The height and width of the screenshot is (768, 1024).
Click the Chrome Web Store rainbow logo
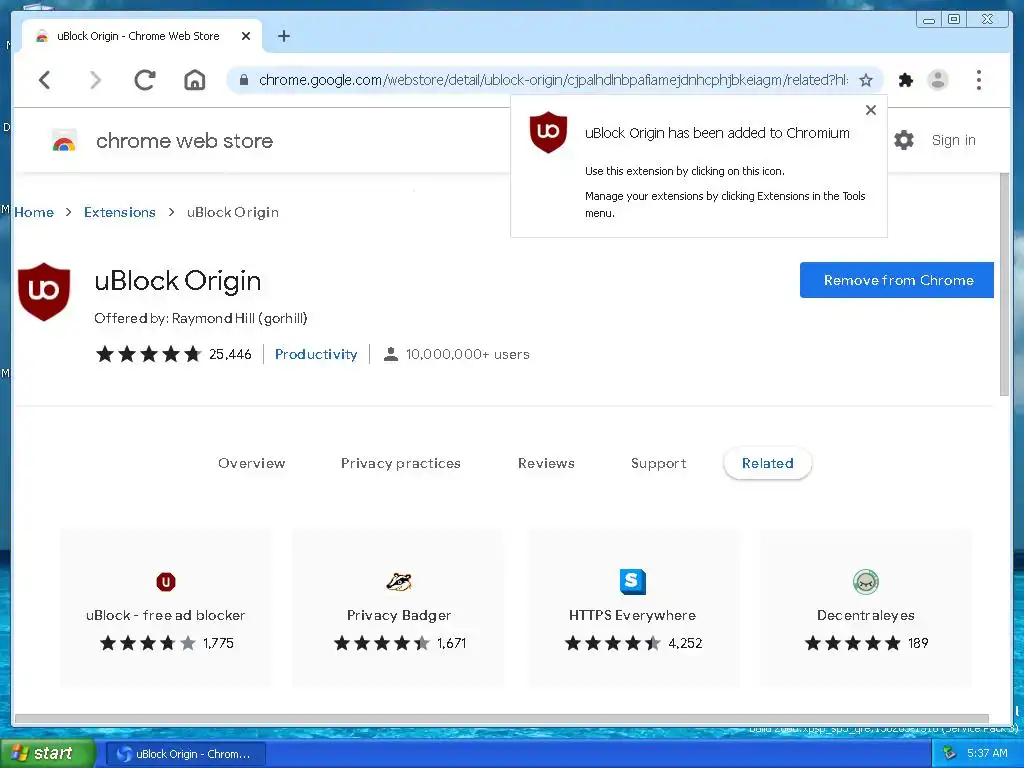64,140
